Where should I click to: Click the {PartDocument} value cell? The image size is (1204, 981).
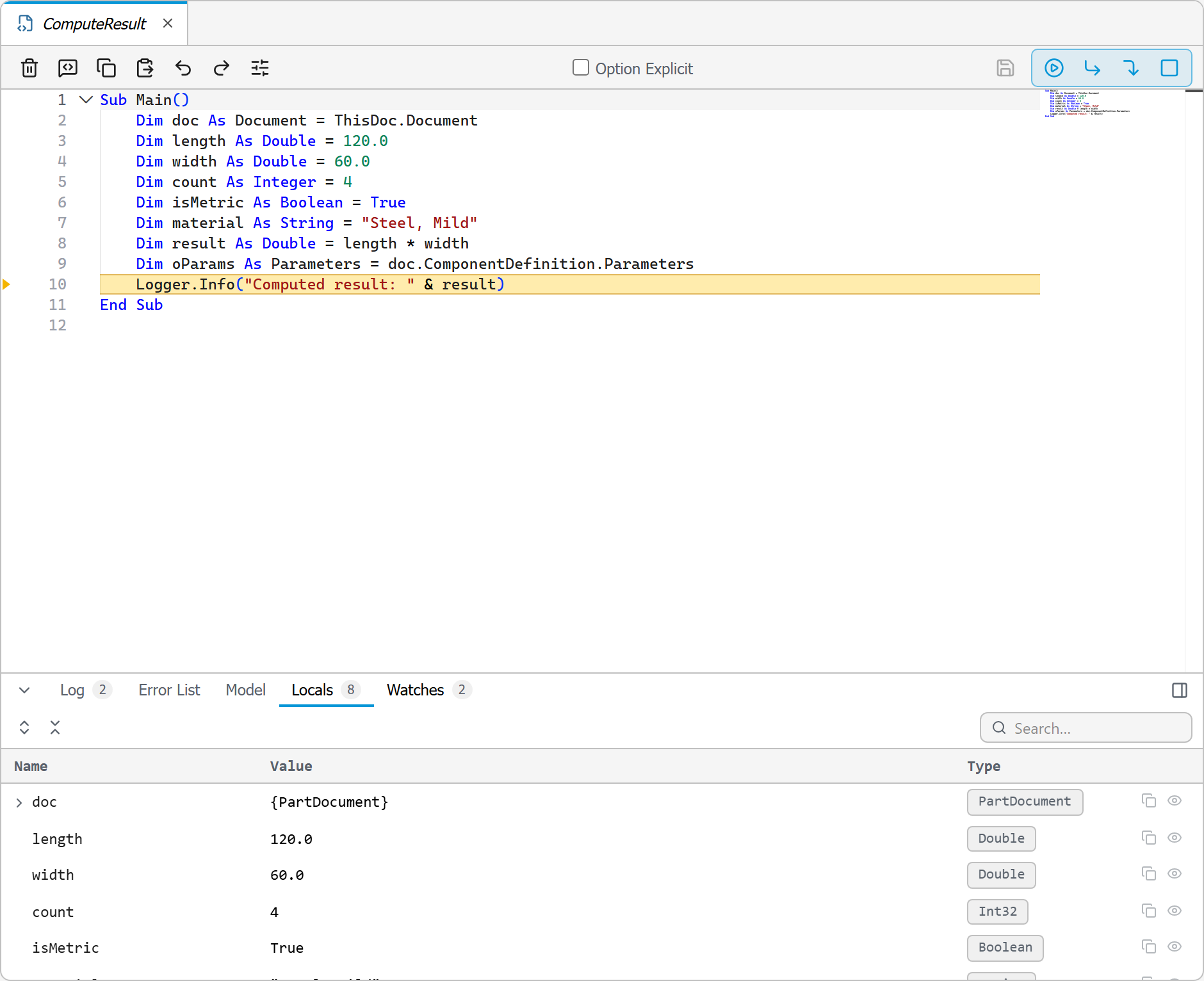[329, 802]
